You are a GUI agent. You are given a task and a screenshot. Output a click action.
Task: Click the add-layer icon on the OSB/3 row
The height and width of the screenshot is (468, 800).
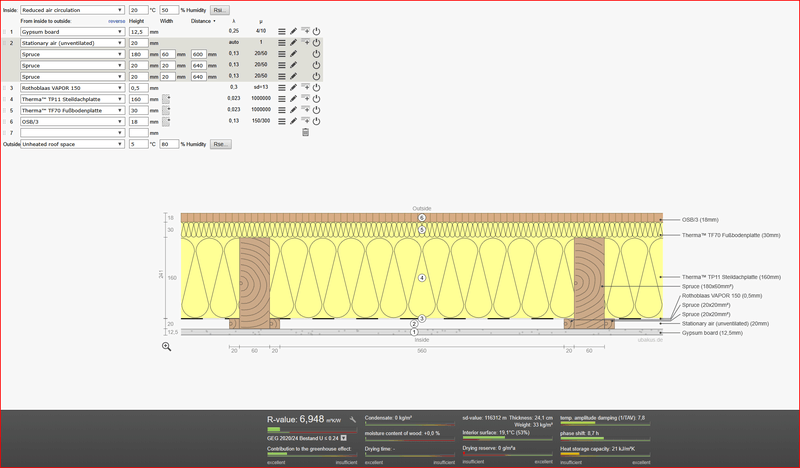305,121
